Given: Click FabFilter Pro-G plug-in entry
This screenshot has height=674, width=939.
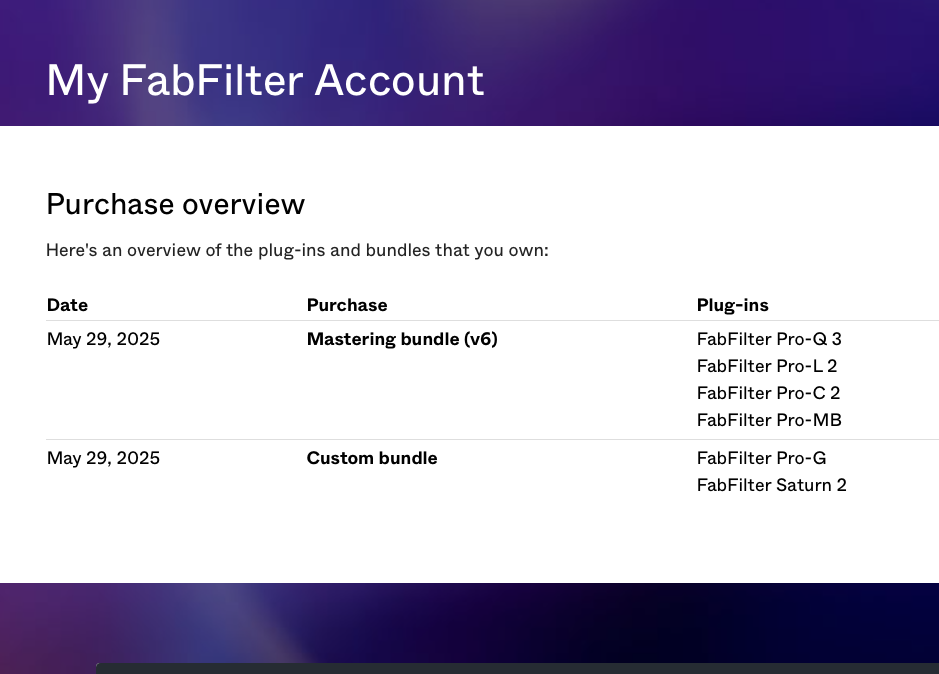Looking at the screenshot, I should (x=761, y=458).
